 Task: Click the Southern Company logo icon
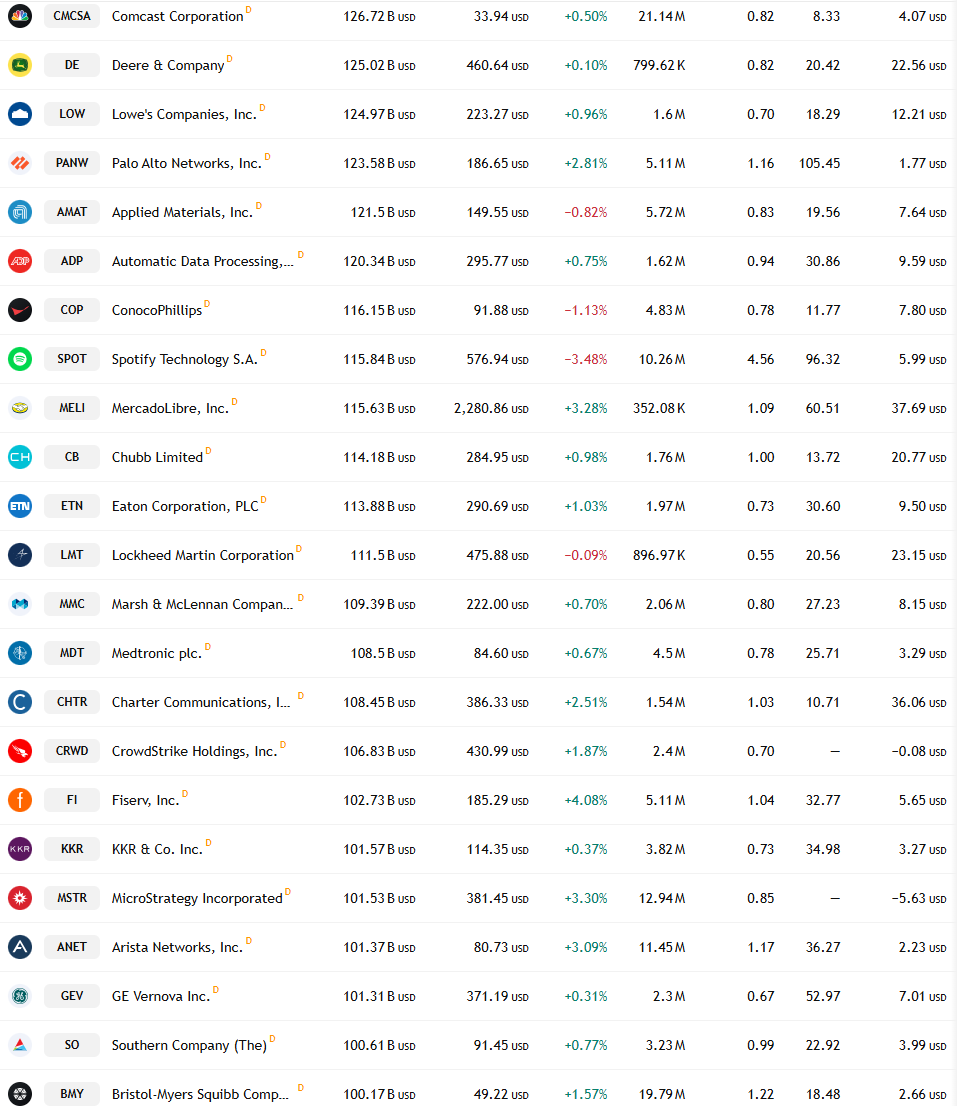(20, 1045)
